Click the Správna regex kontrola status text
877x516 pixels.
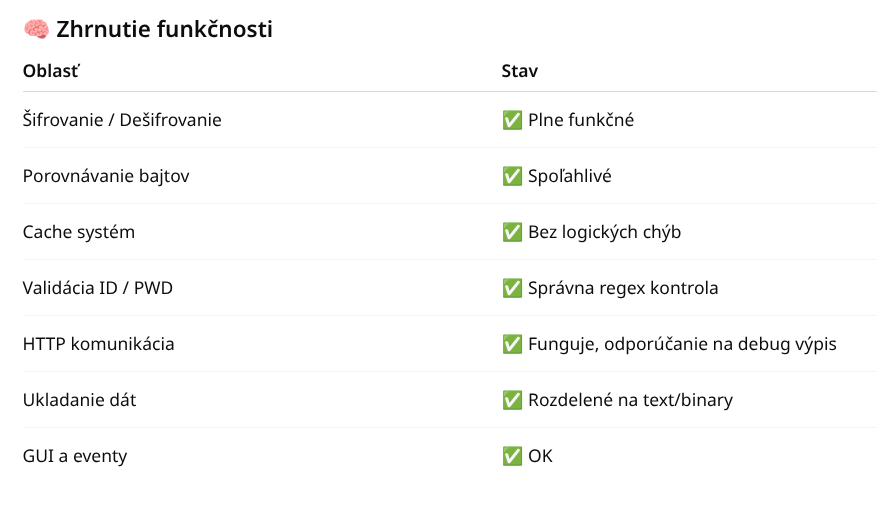pos(623,288)
